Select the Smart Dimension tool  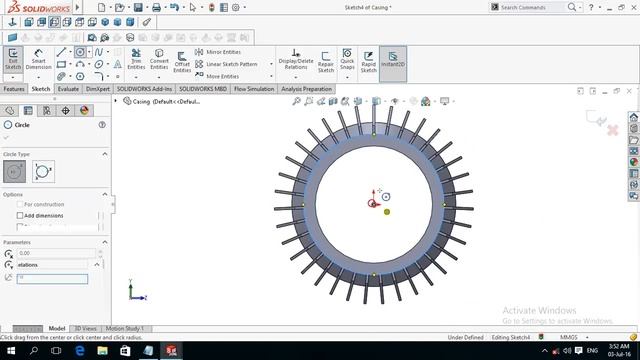(38, 59)
